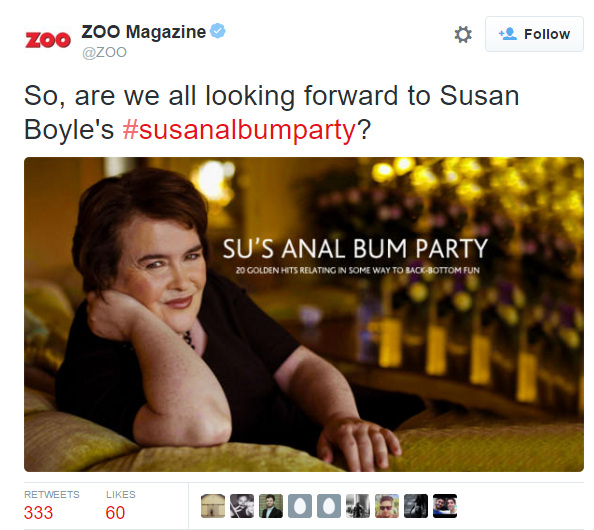Click the Follow button
This screenshot has height=530, width=594.
[x=534, y=34]
